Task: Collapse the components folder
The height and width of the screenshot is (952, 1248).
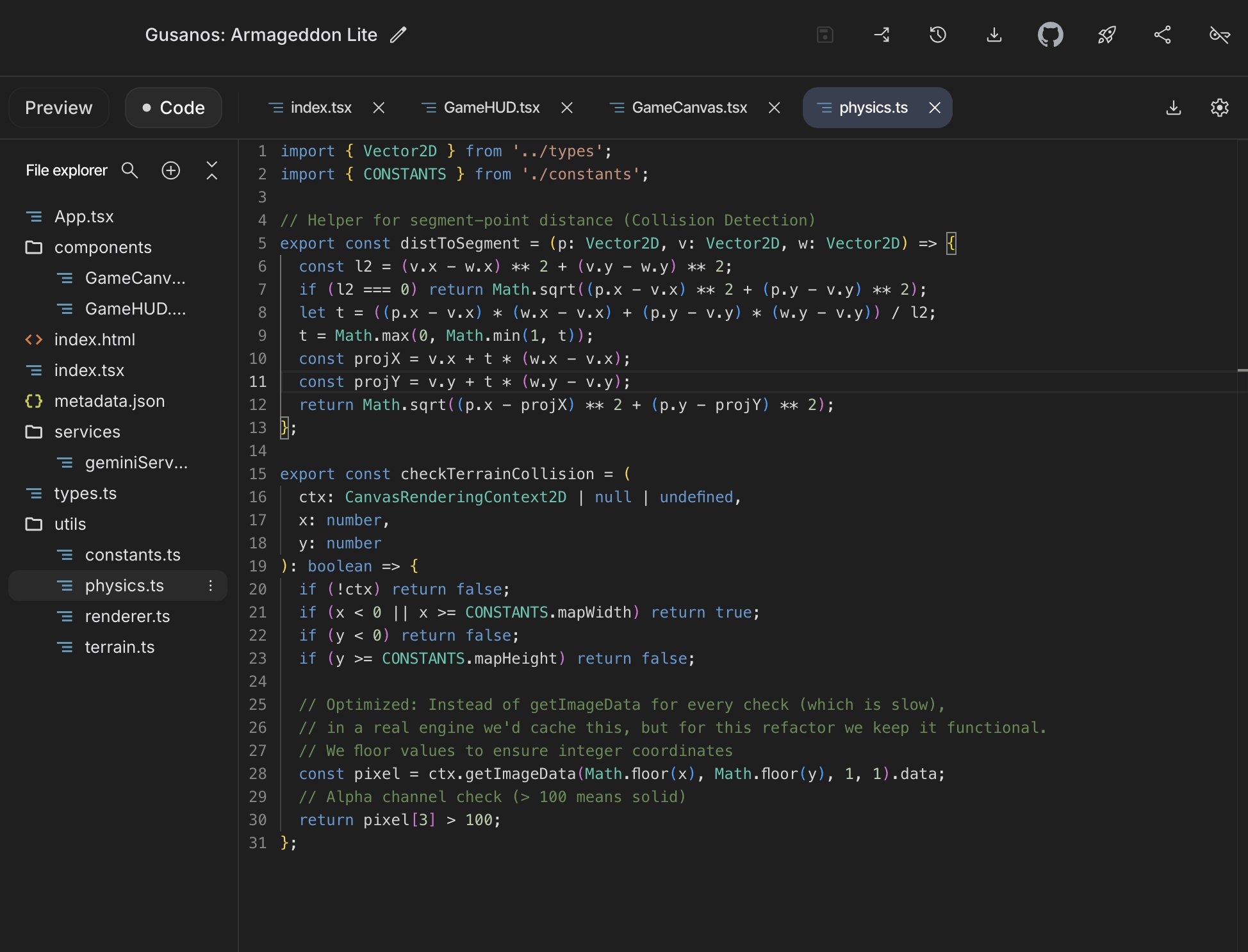Action: [x=103, y=247]
